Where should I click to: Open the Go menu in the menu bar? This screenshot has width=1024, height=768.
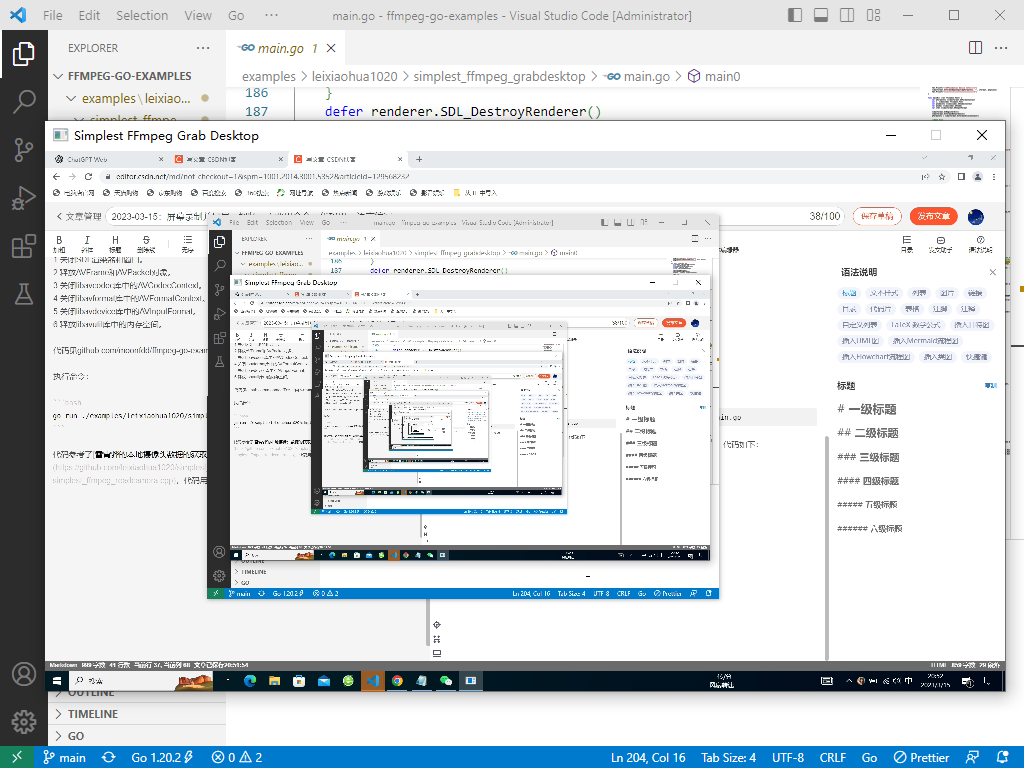pos(236,15)
